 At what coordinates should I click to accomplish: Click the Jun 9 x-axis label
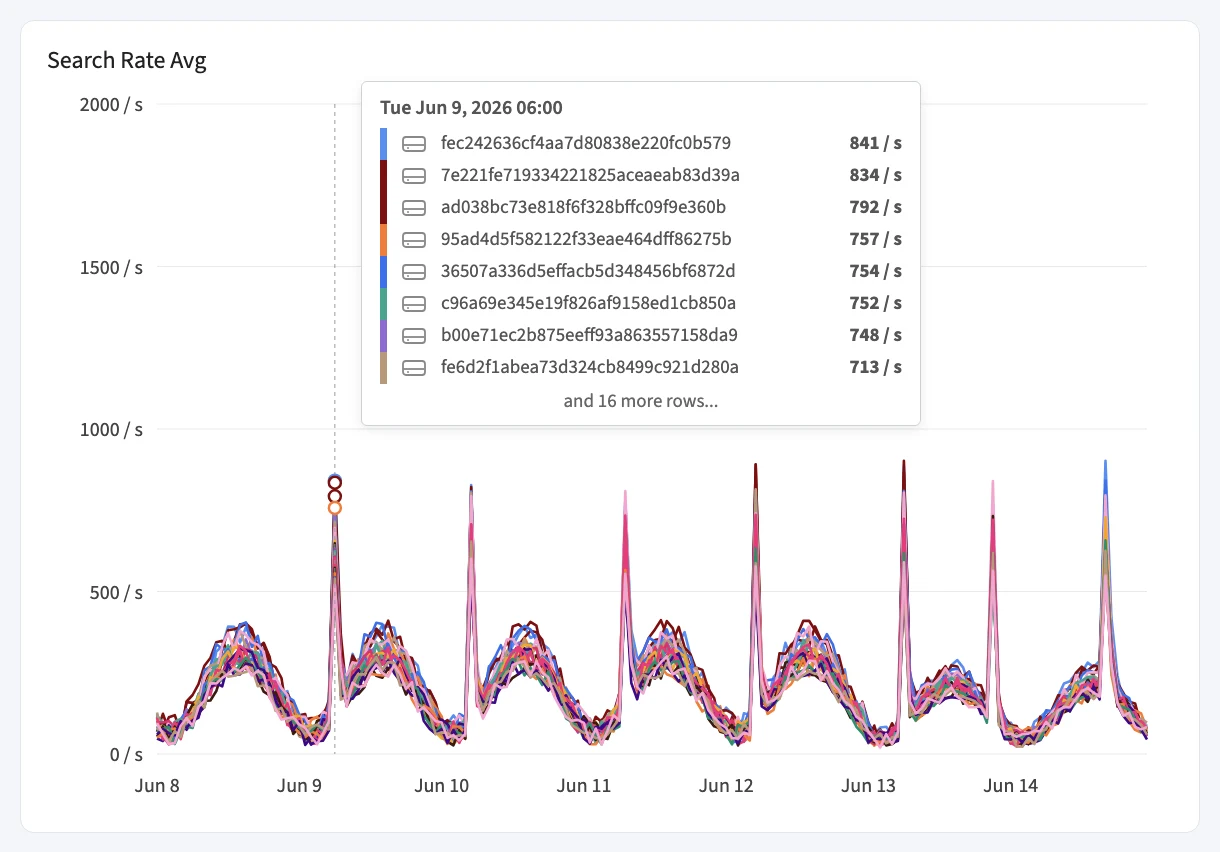tap(299, 786)
